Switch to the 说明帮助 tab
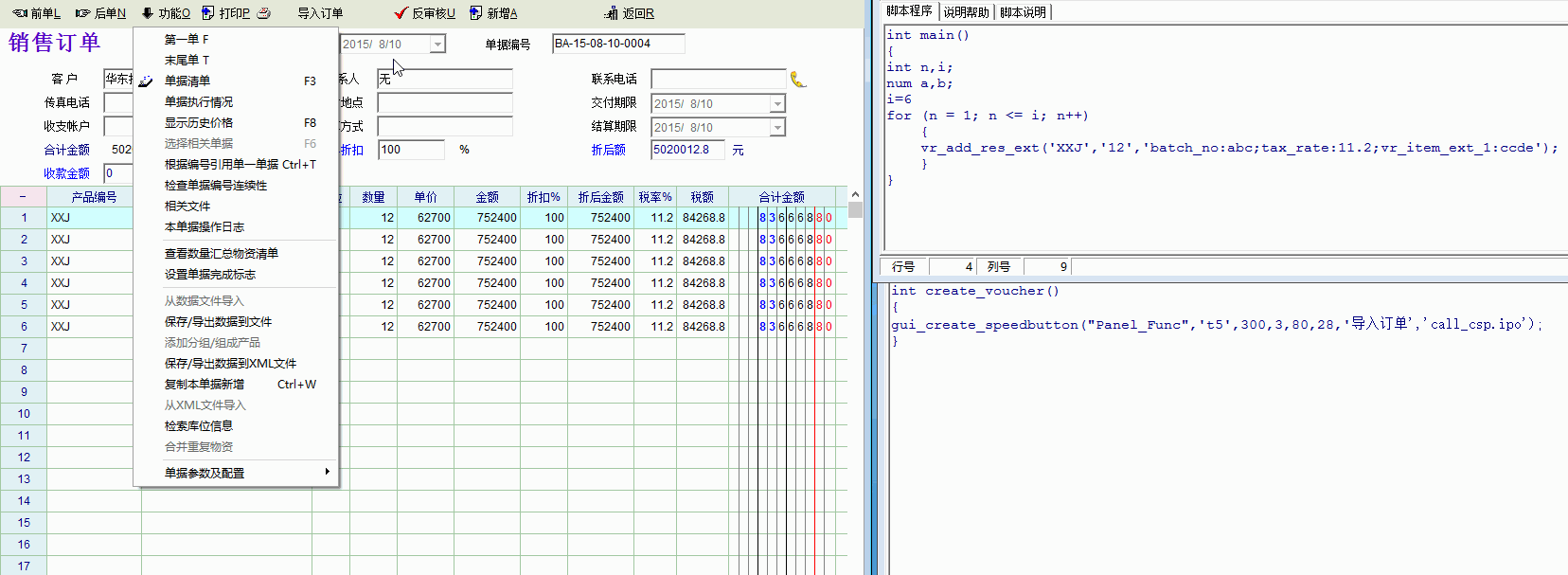 966,12
